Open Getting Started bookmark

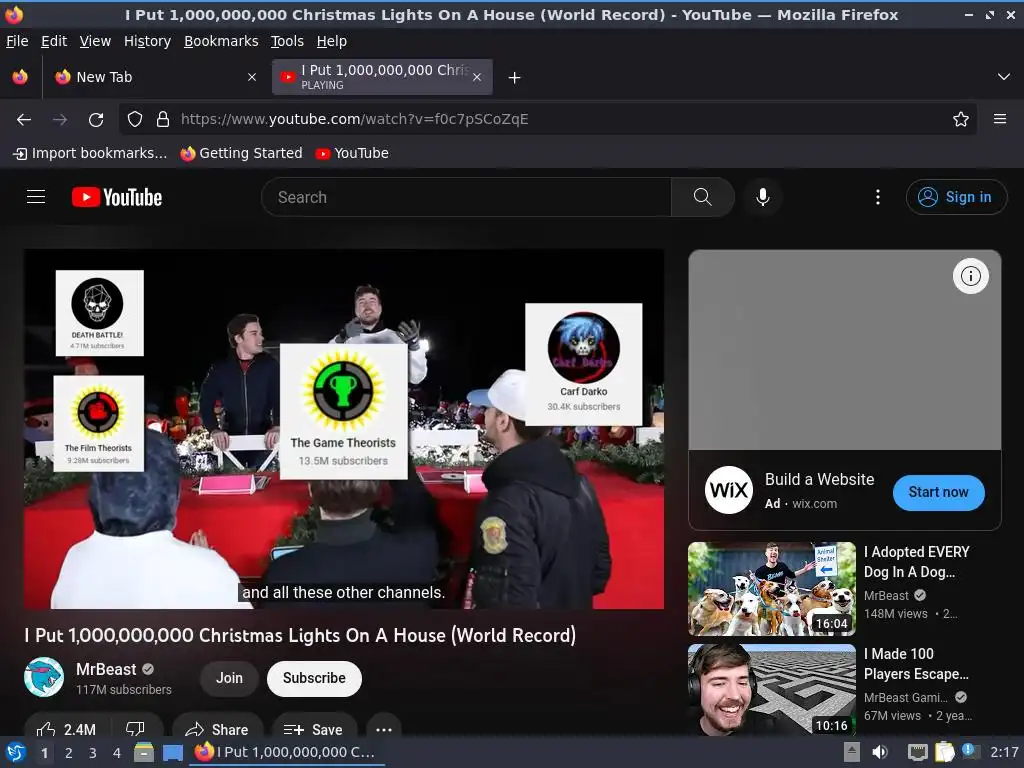242,153
